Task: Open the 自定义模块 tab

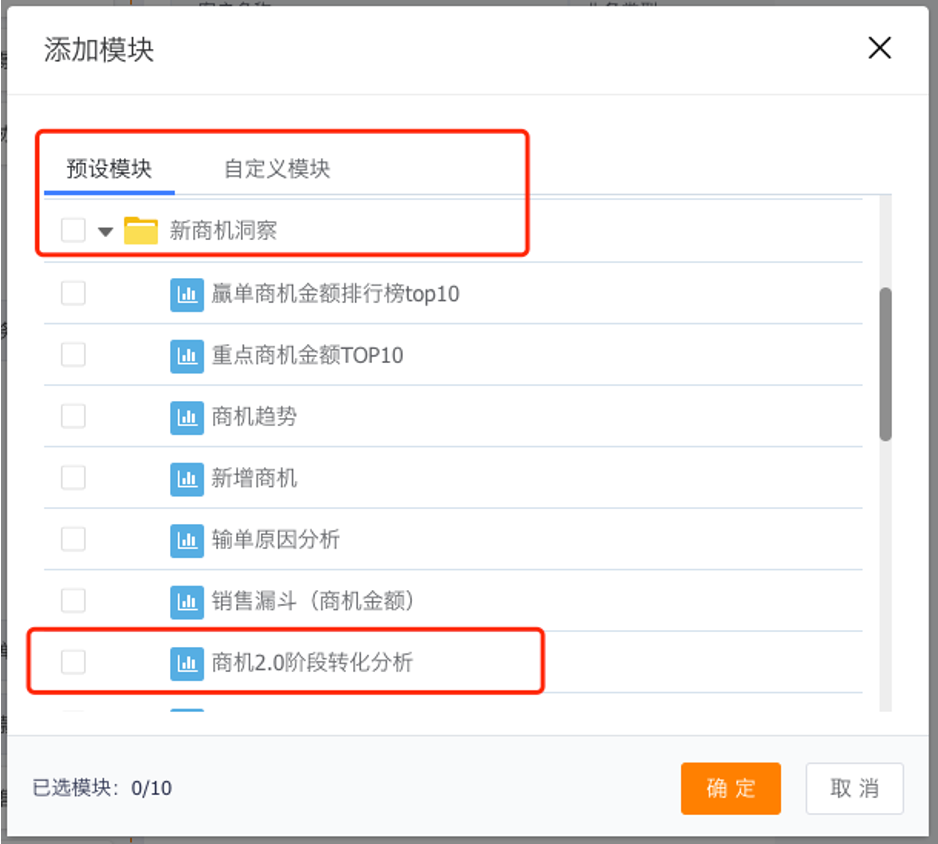Action: pyautogui.click(x=277, y=169)
